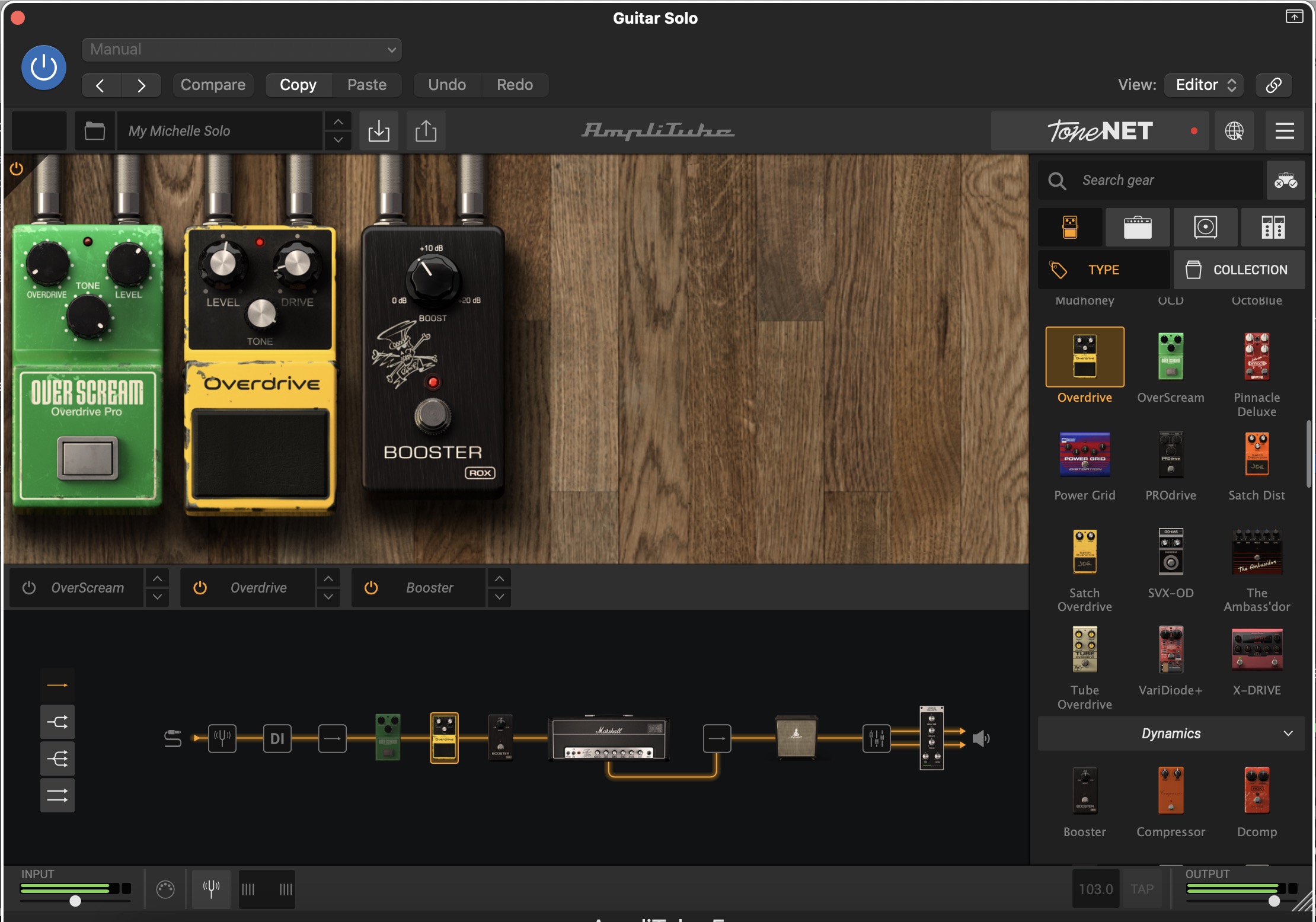Open the ToneNET panel

point(1101,131)
